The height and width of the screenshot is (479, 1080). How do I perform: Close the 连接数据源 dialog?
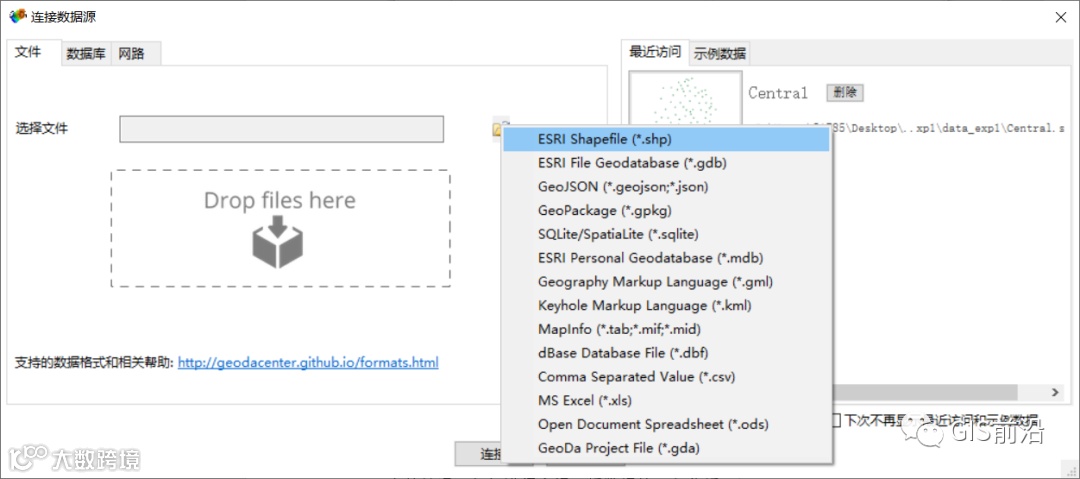pos(1061,17)
